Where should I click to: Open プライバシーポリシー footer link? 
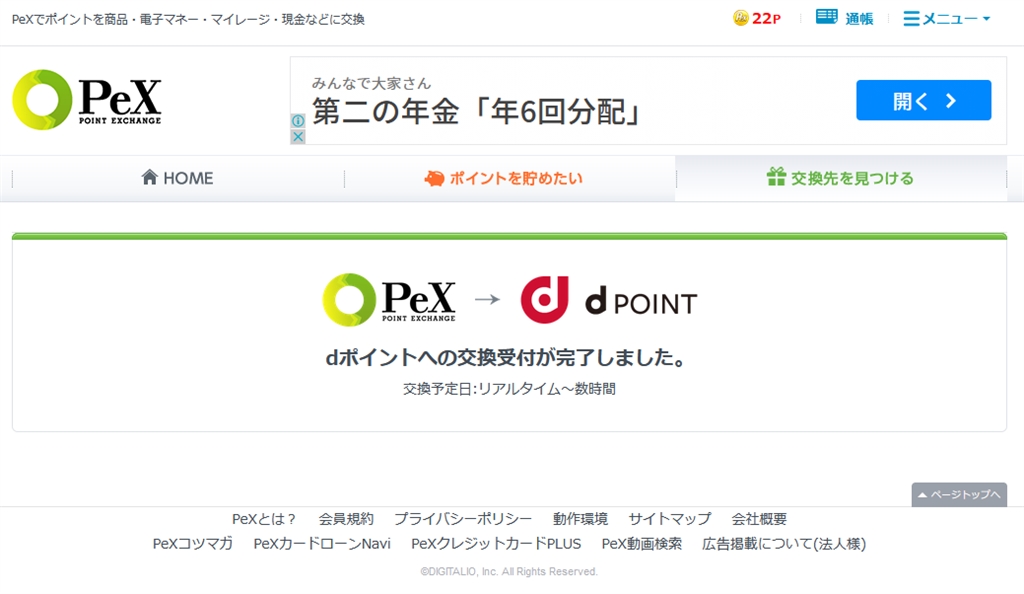(463, 520)
